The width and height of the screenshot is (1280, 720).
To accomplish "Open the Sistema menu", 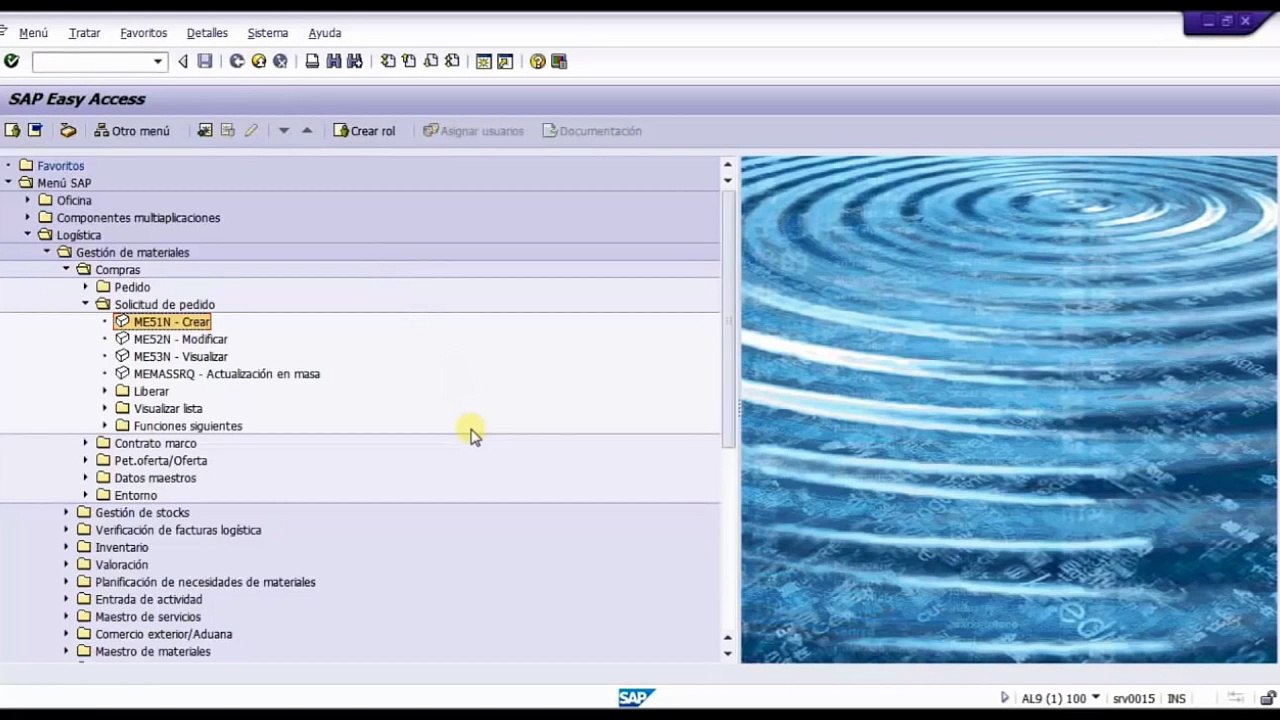I will click(x=267, y=33).
